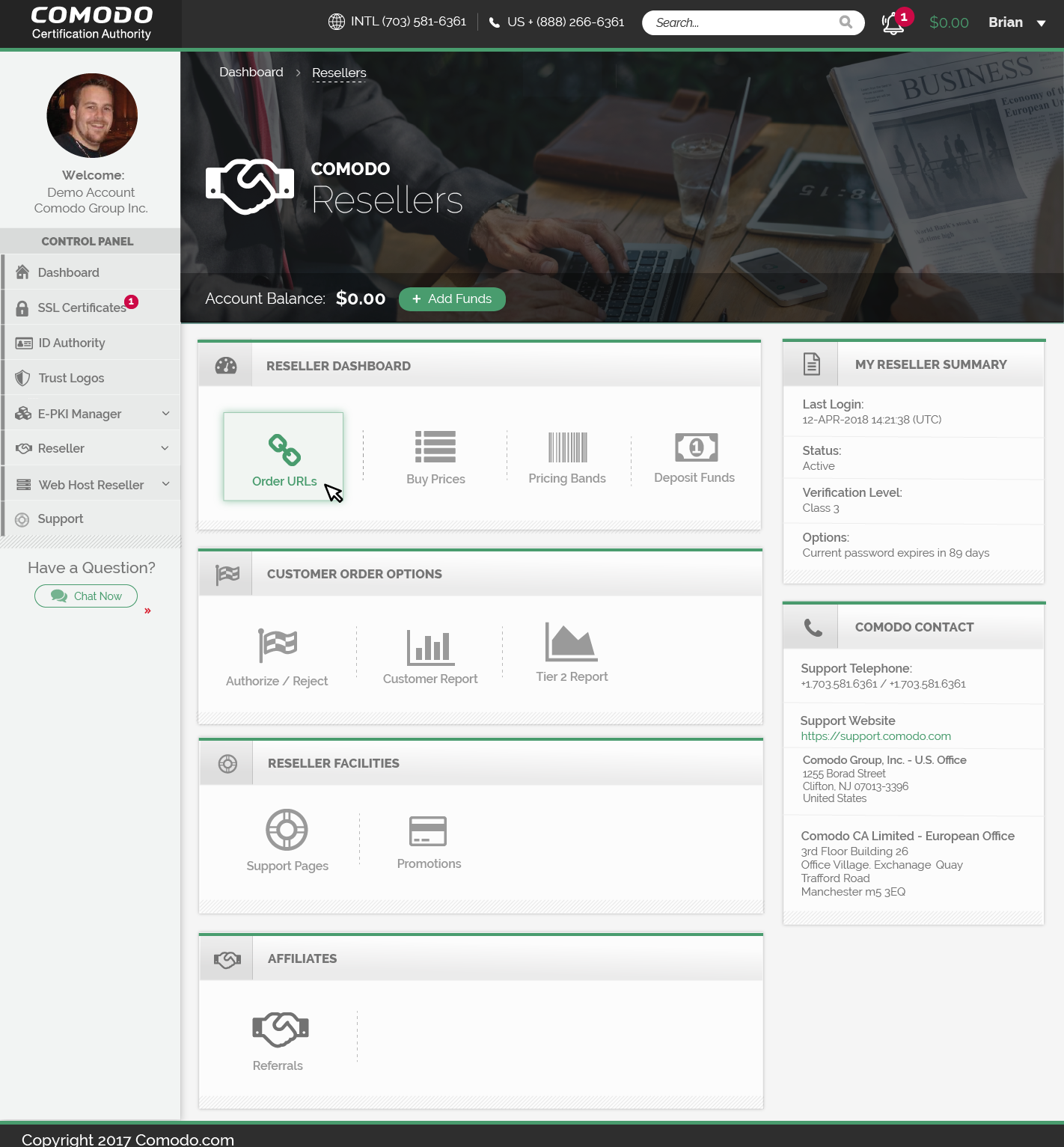1064x1147 pixels.
Task: Click the Comodo Contact phone icon
Action: [x=813, y=627]
